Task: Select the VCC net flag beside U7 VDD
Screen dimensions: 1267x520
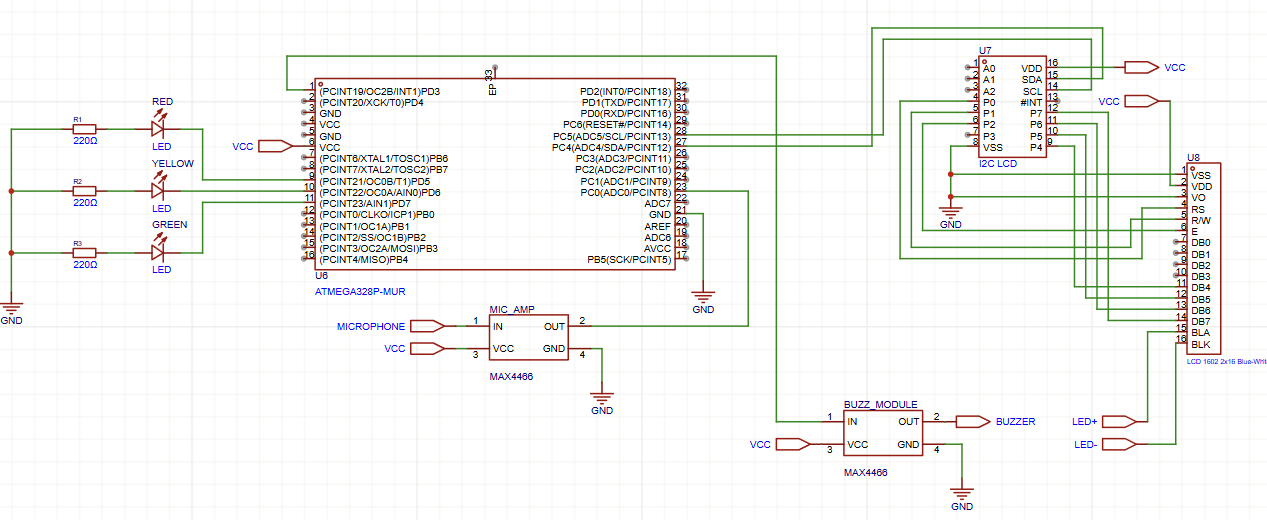Action: coord(1140,67)
